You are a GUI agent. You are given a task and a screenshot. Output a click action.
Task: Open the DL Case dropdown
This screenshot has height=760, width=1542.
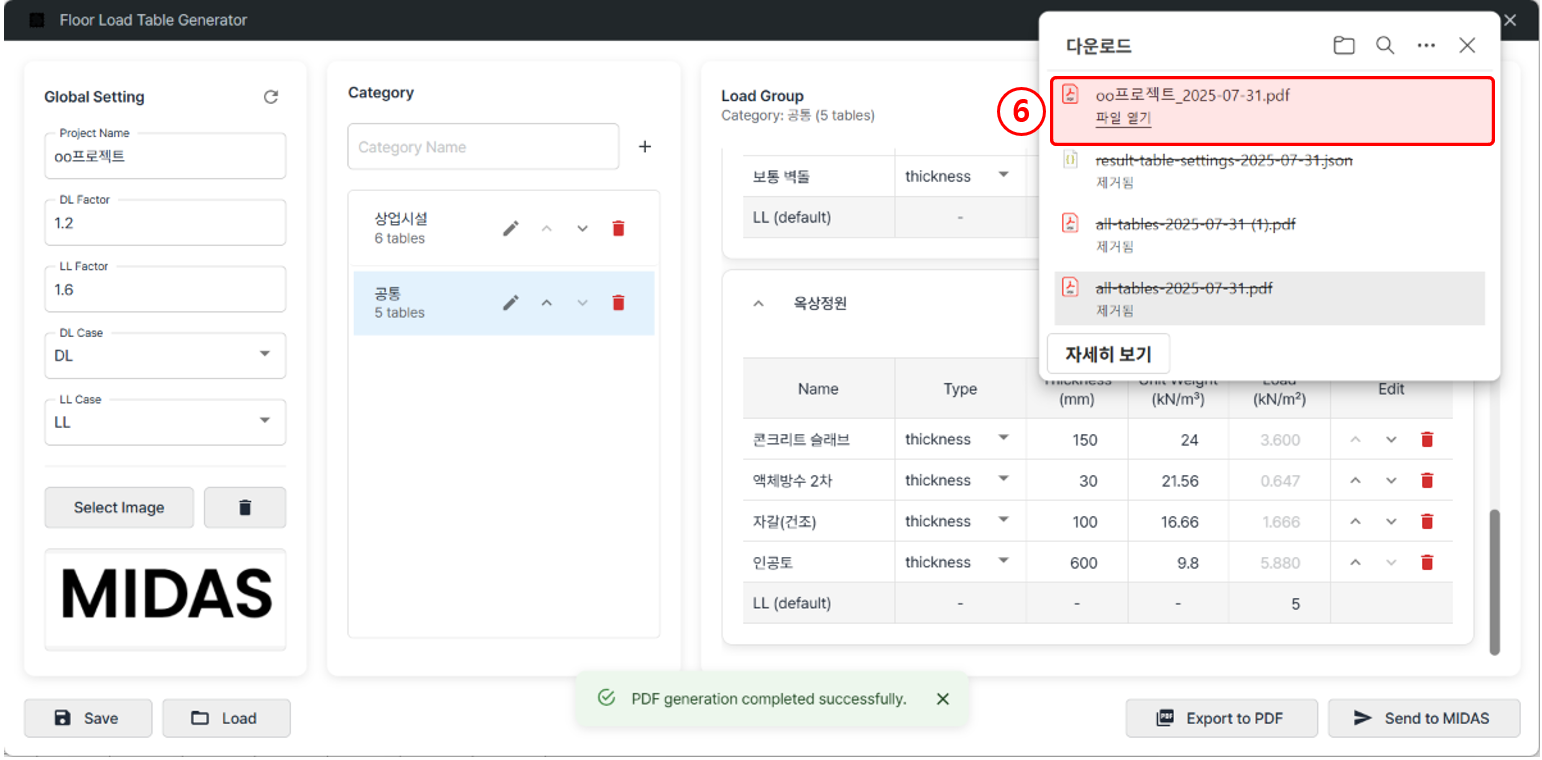click(165, 355)
